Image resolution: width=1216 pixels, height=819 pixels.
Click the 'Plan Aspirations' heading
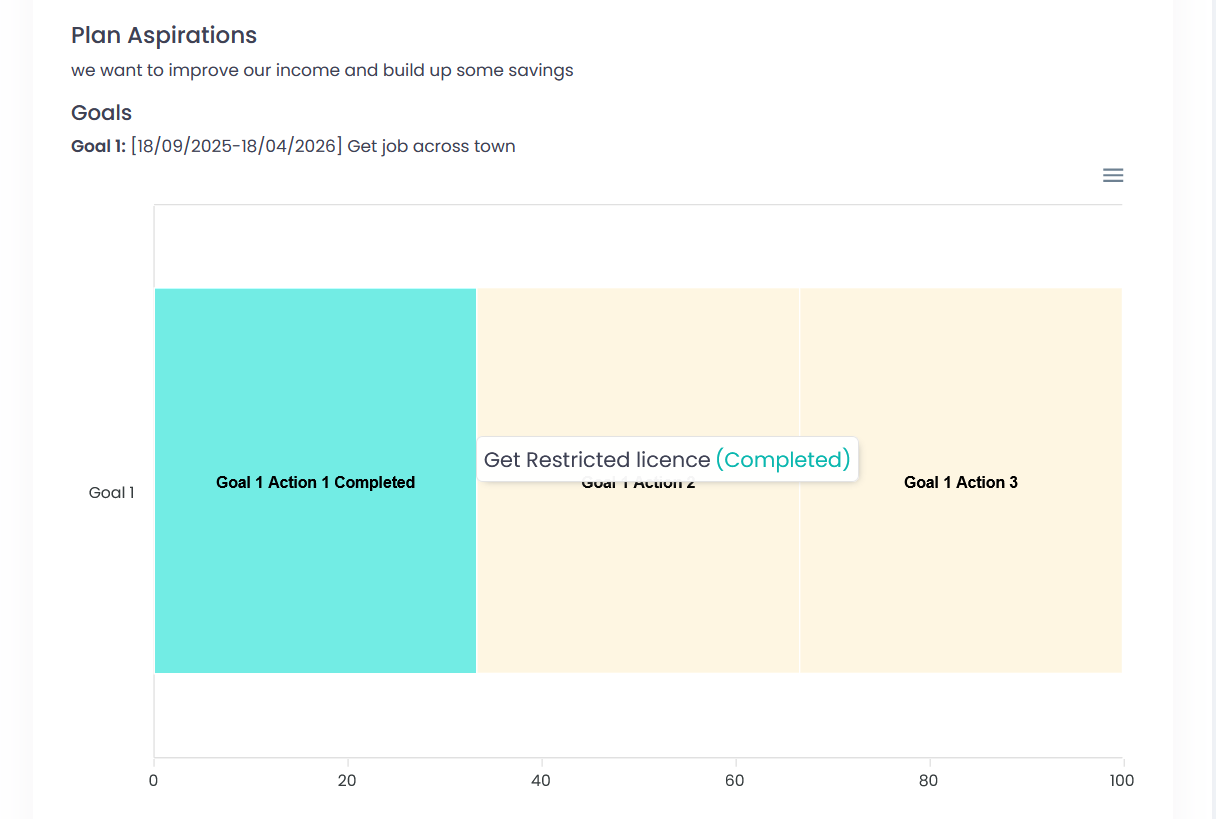tap(164, 35)
